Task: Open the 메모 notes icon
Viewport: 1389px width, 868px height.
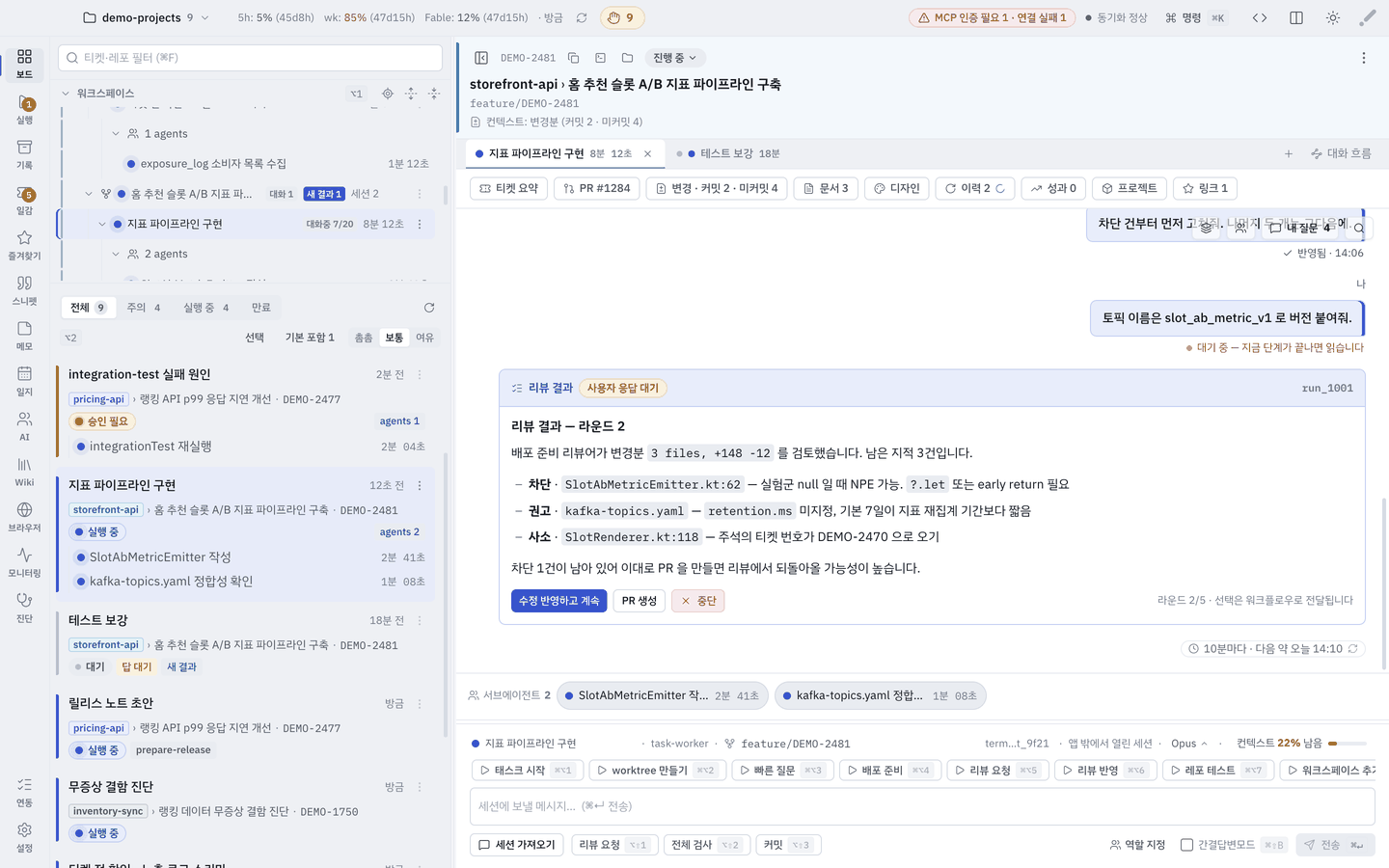Action: [x=24, y=336]
